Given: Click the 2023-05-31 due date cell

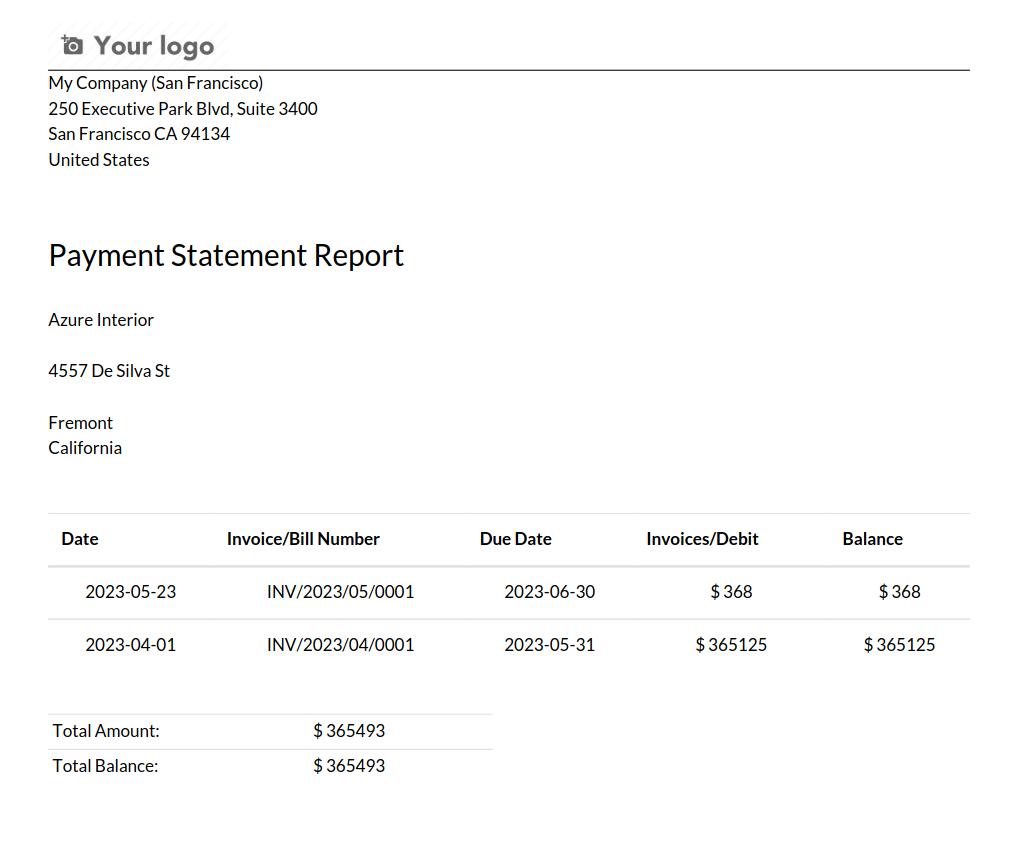Looking at the screenshot, I should (549, 645).
